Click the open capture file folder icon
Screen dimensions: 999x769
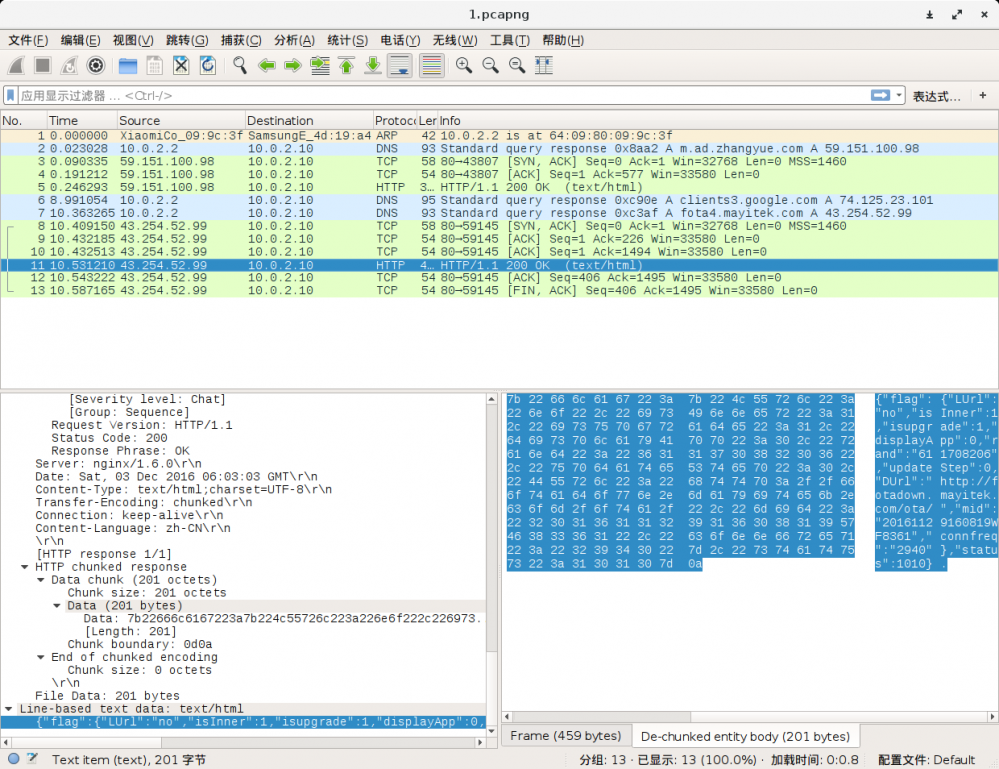click(x=128, y=66)
